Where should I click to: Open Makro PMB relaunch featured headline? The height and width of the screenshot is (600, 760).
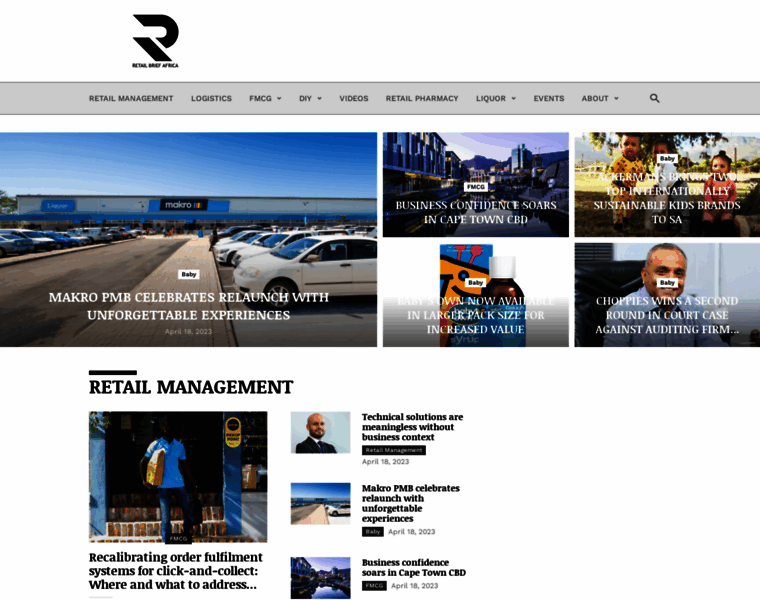click(188, 306)
